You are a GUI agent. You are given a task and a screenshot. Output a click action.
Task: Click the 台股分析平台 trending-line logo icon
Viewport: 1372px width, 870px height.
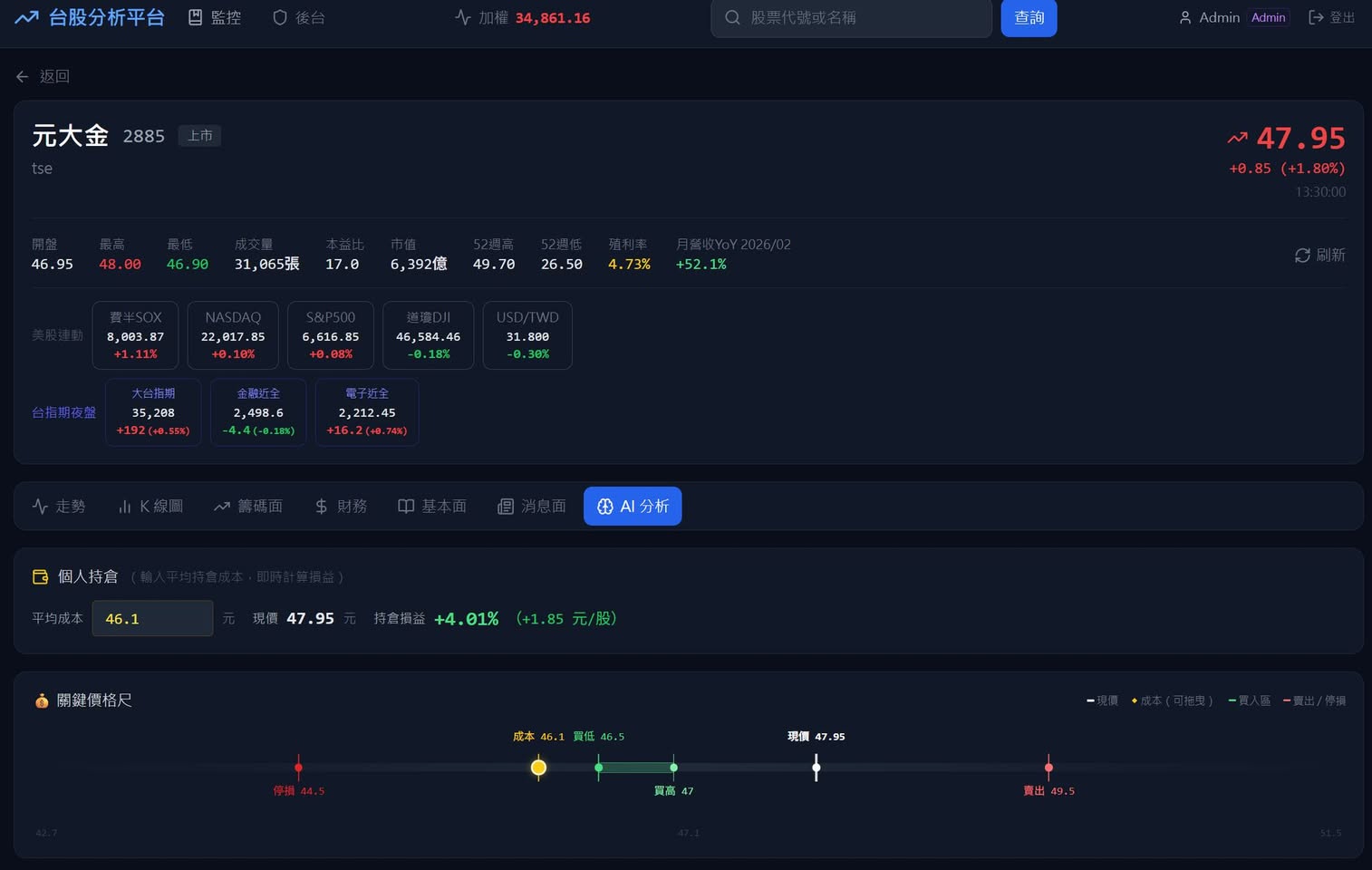tap(26, 17)
